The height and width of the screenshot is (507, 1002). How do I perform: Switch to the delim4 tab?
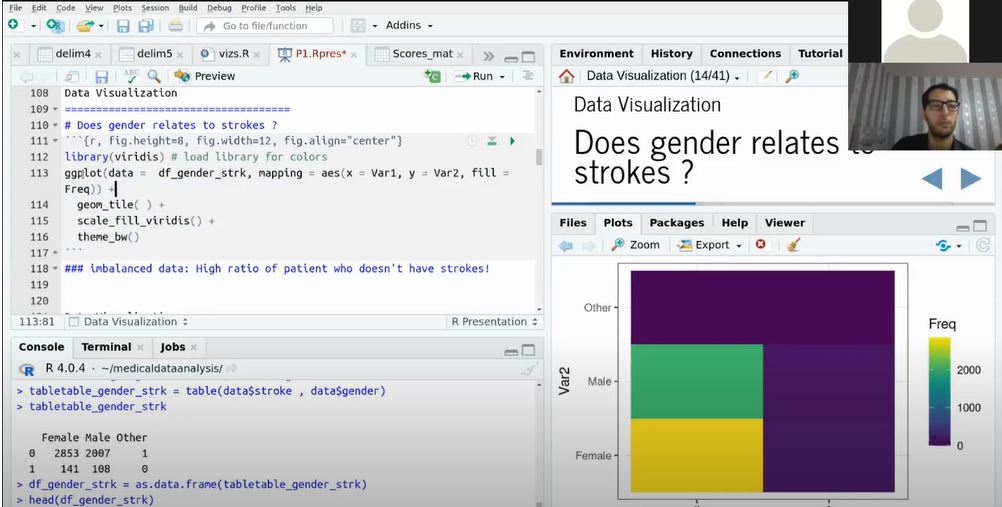pyautogui.click(x=73, y=54)
